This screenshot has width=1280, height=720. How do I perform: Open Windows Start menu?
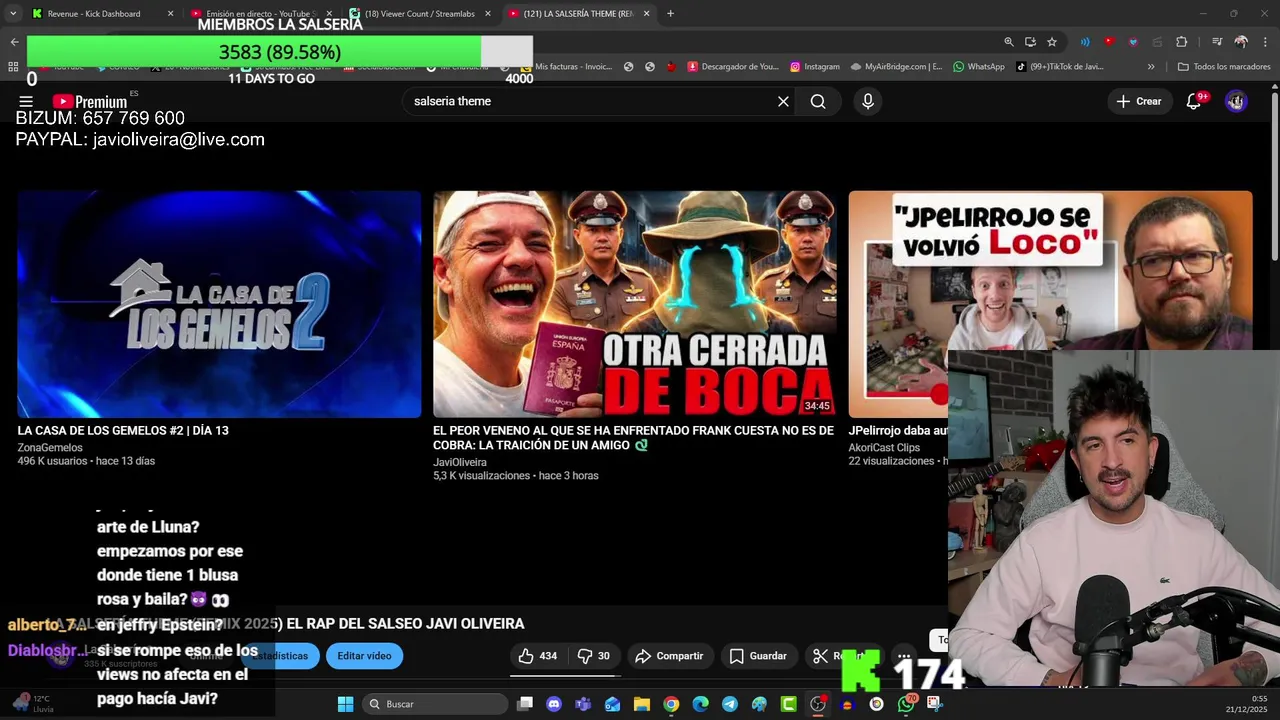tap(345, 704)
